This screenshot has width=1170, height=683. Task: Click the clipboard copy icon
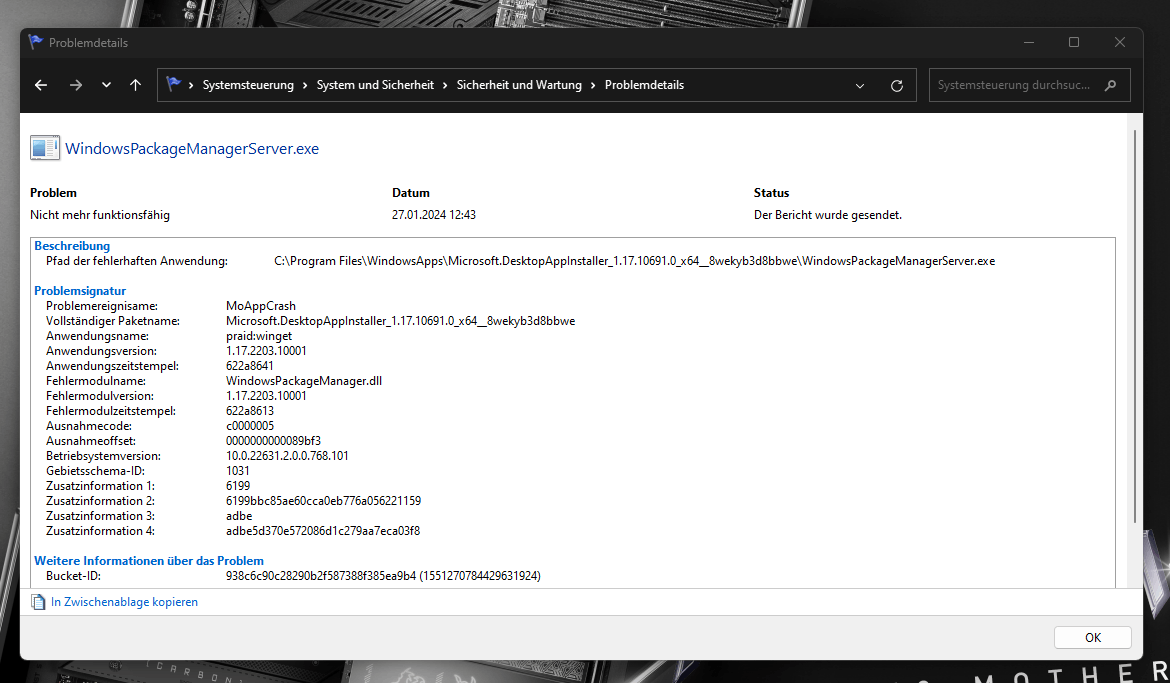[38, 602]
